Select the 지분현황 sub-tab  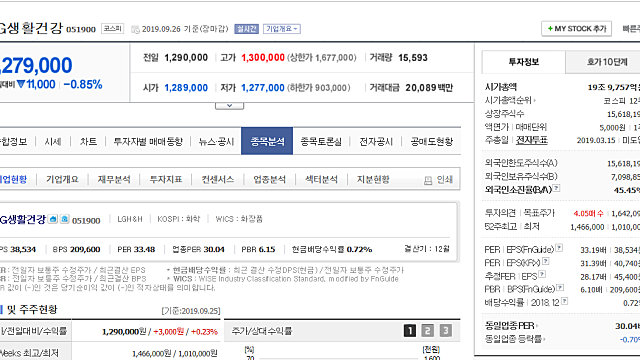coord(373,180)
